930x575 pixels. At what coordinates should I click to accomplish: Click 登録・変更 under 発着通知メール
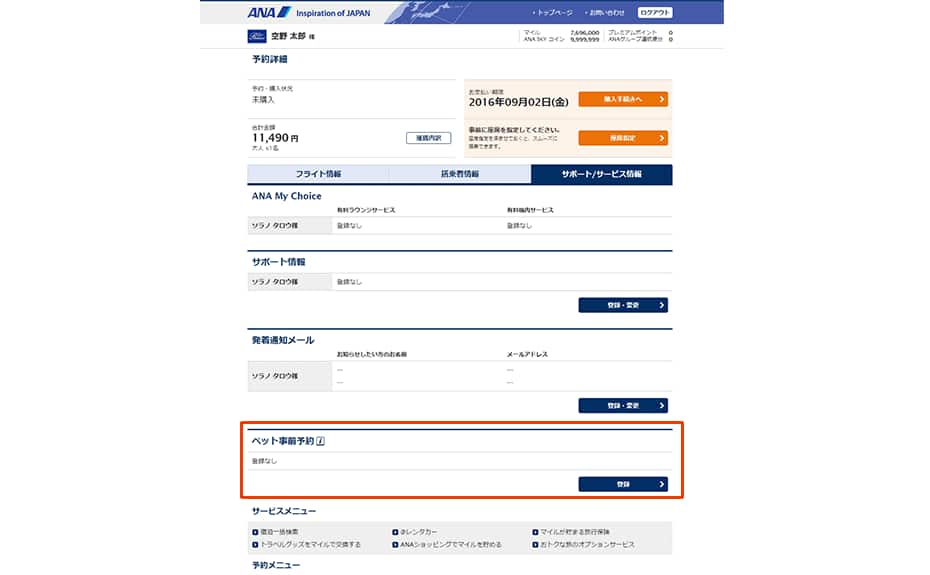click(623, 405)
